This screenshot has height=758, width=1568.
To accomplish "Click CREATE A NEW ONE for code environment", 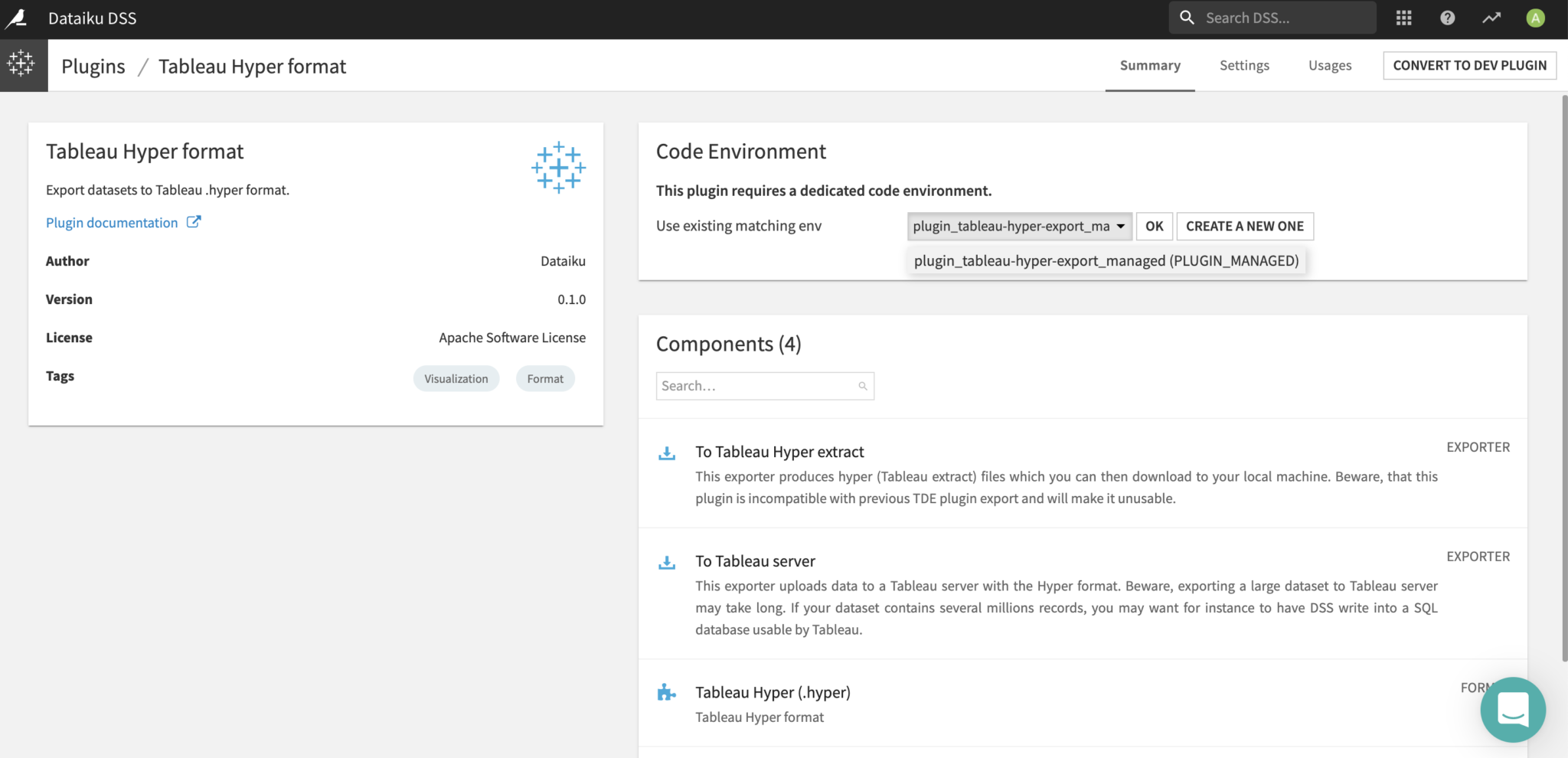I will [x=1244, y=226].
